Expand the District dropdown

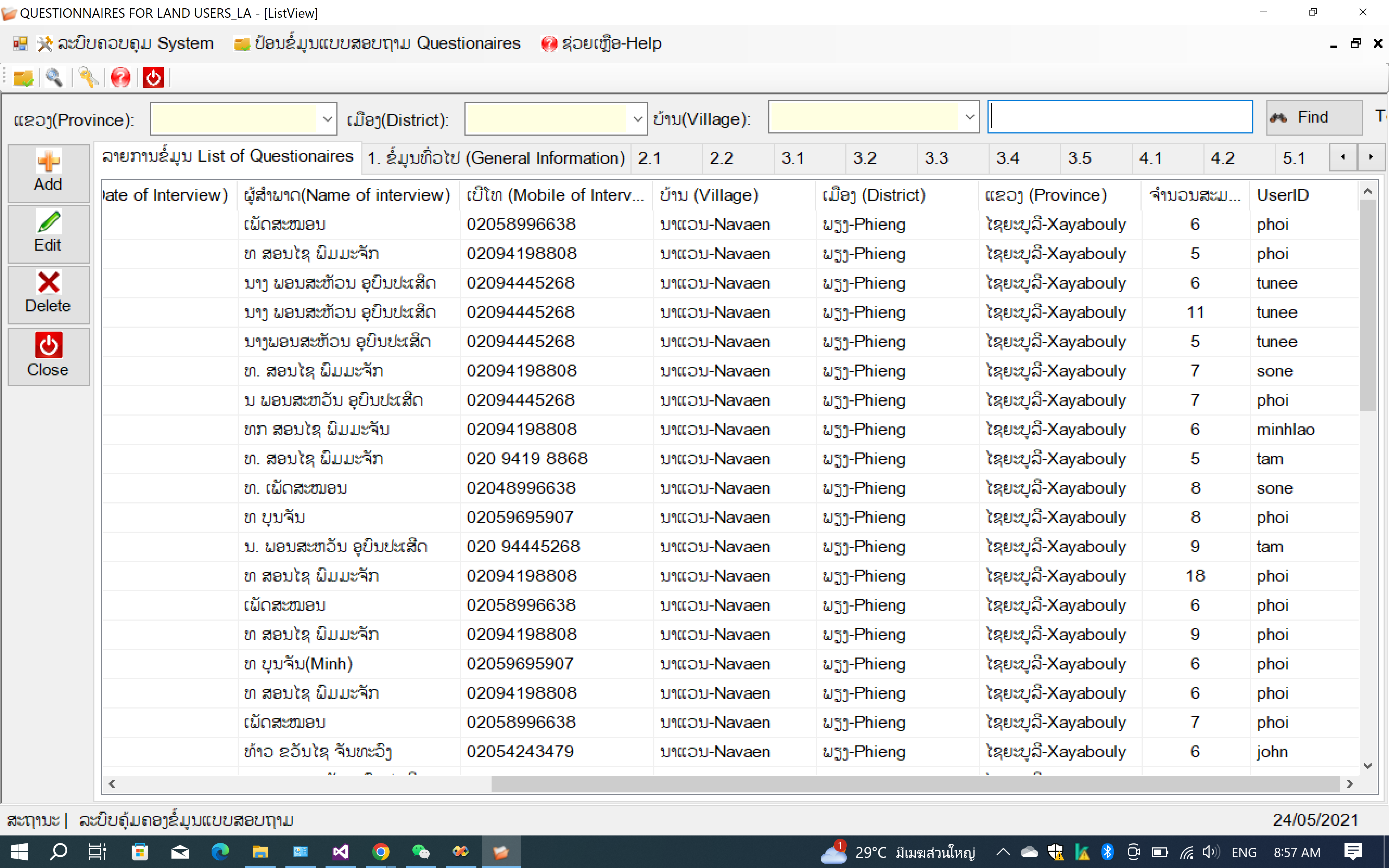pyautogui.click(x=637, y=119)
